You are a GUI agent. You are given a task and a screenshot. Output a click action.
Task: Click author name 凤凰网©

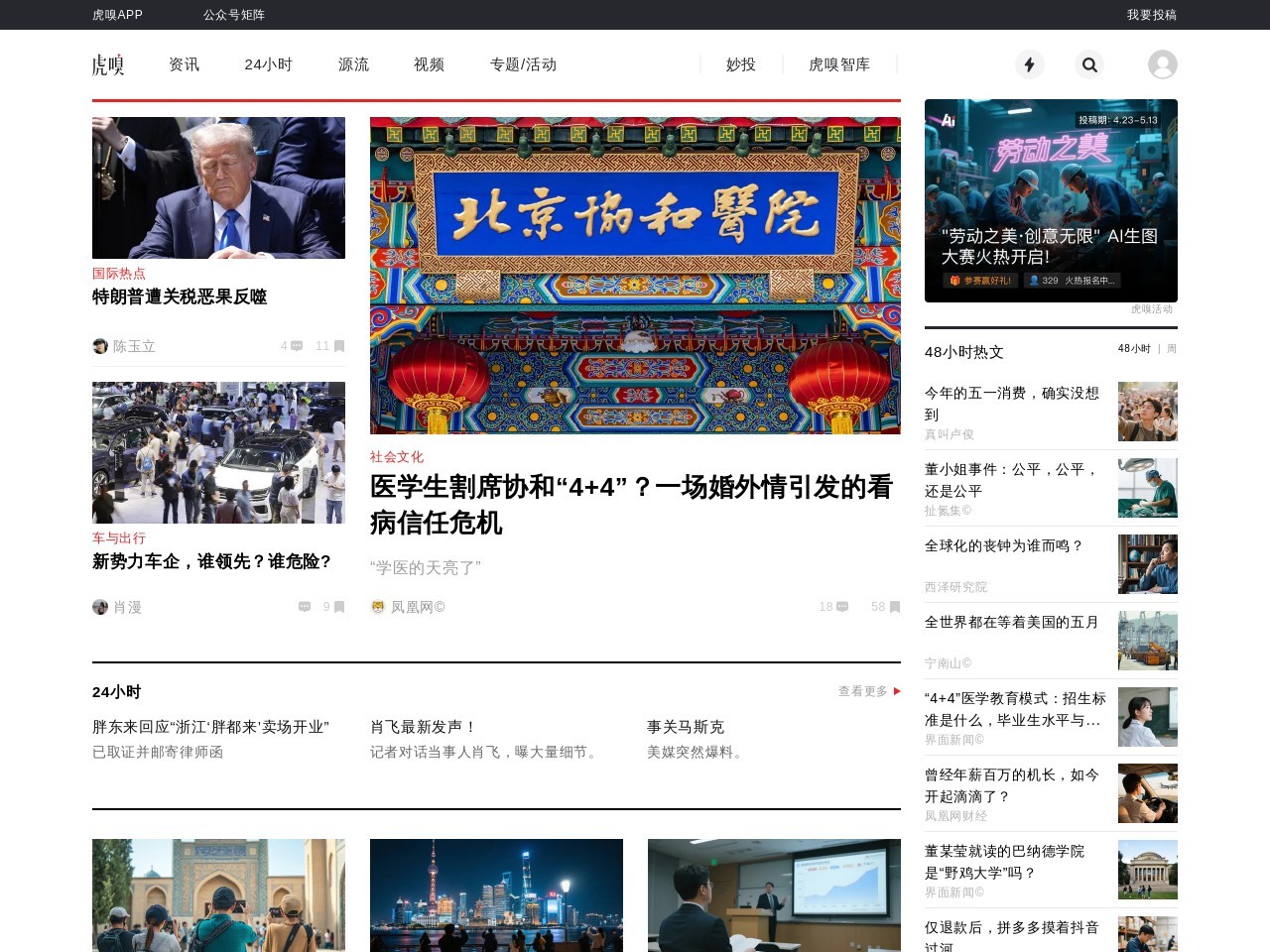pyautogui.click(x=418, y=607)
